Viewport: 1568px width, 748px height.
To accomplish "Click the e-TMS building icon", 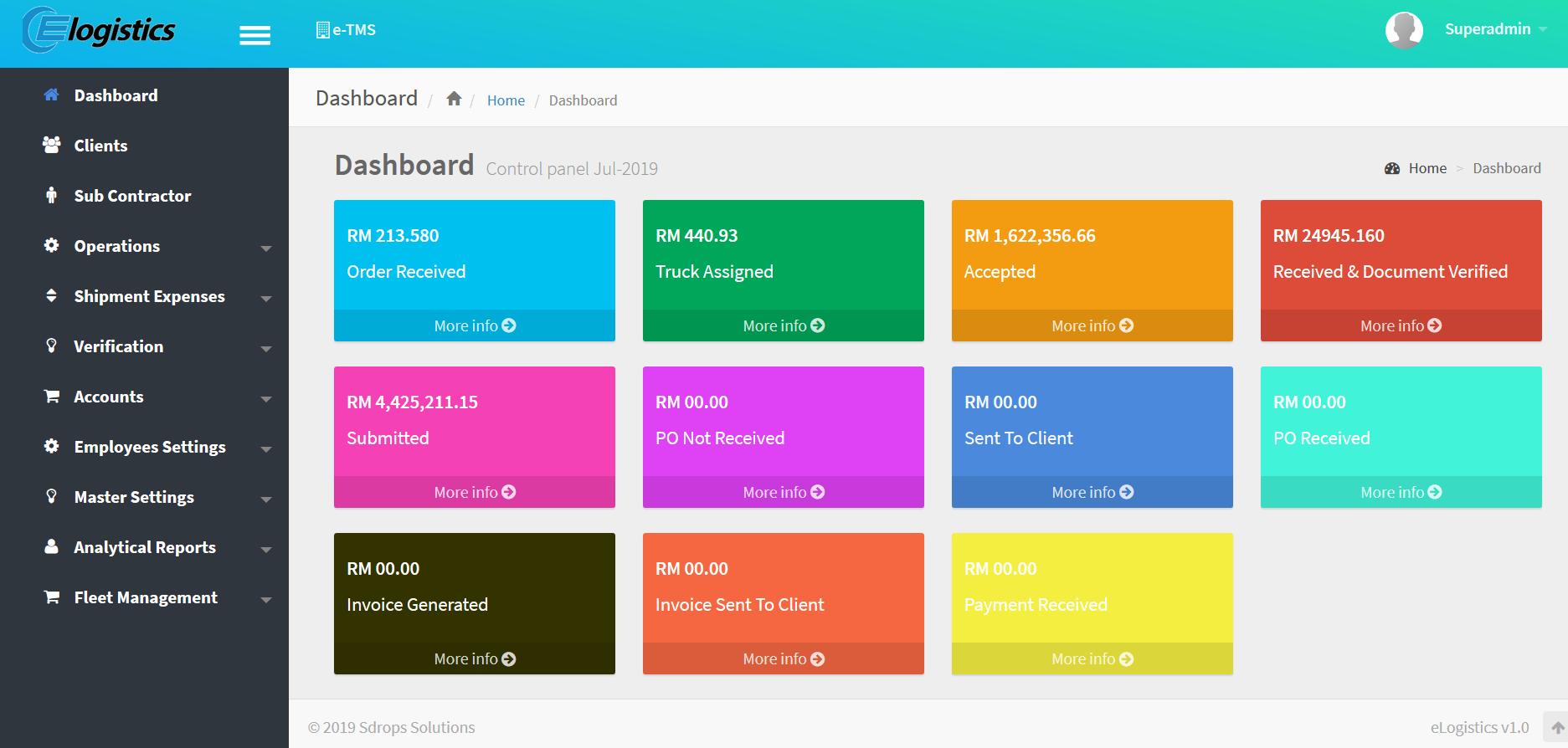I will (322, 30).
